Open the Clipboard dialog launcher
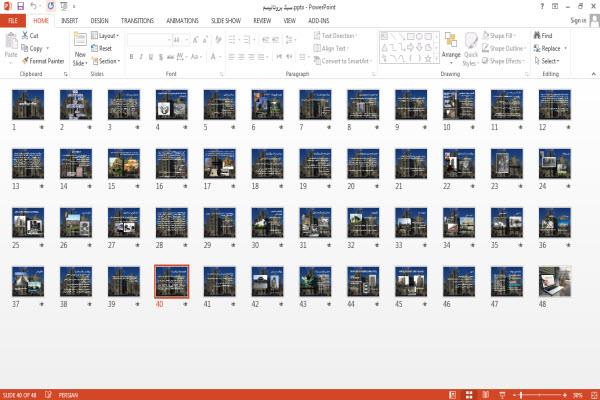 coord(65,74)
